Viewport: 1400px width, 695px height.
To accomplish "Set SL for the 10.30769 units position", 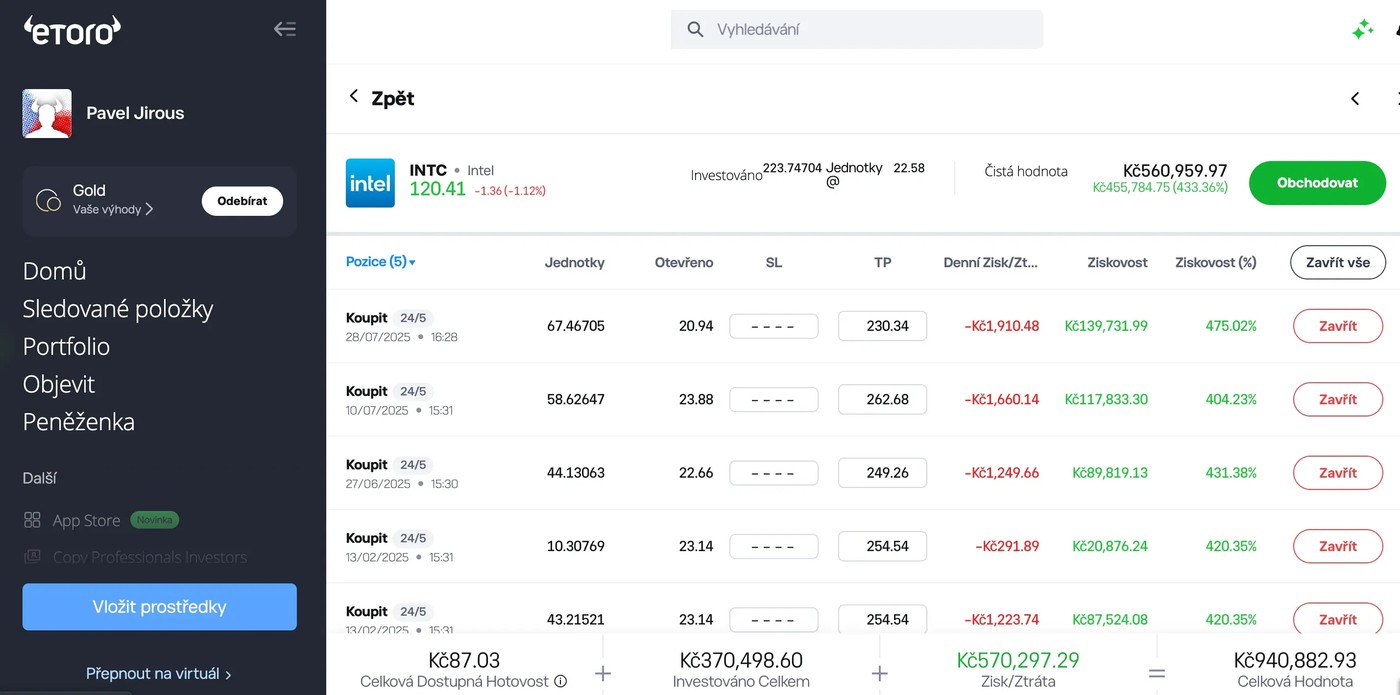I will click(774, 547).
